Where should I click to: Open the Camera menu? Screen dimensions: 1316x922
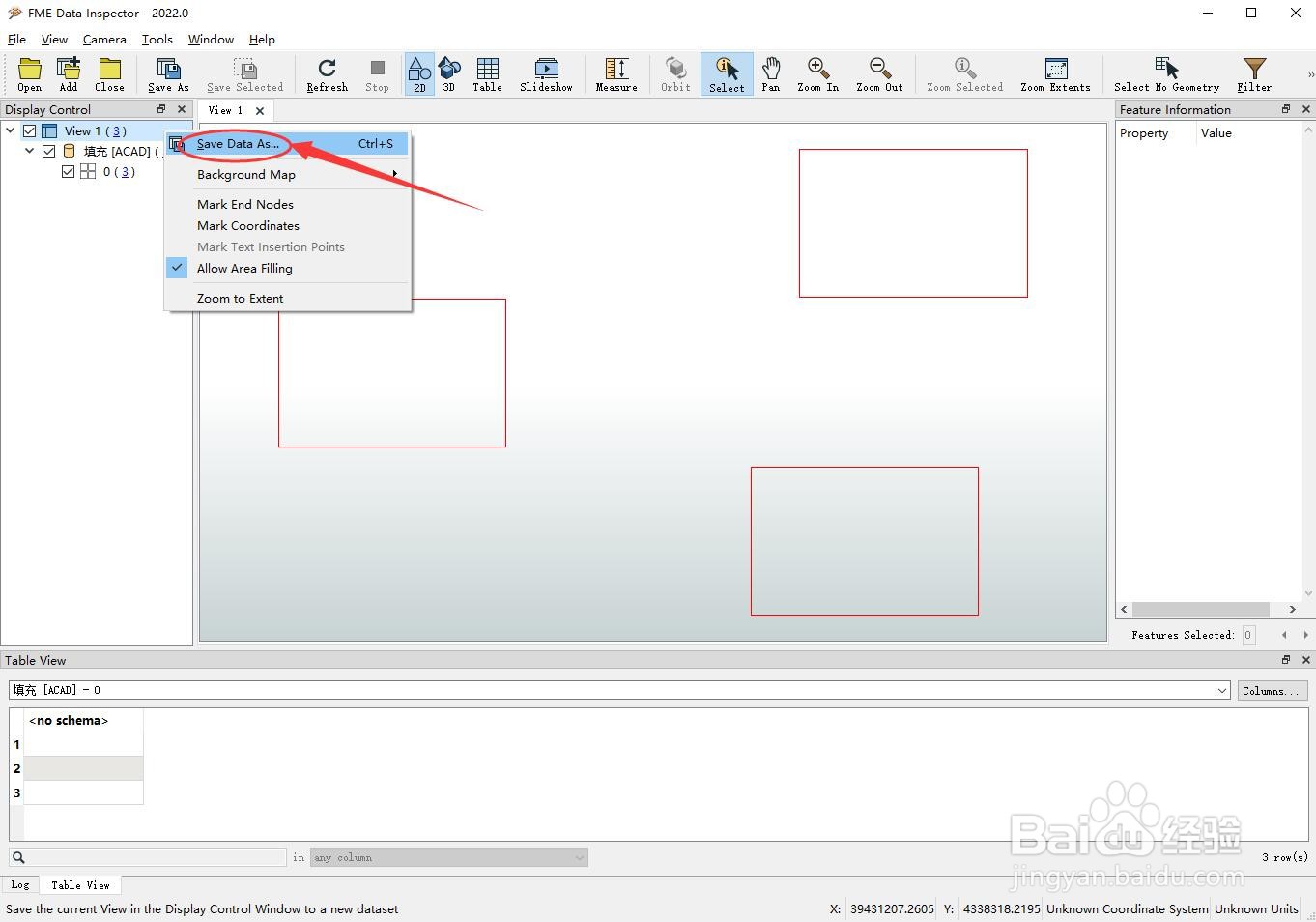click(x=104, y=39)
